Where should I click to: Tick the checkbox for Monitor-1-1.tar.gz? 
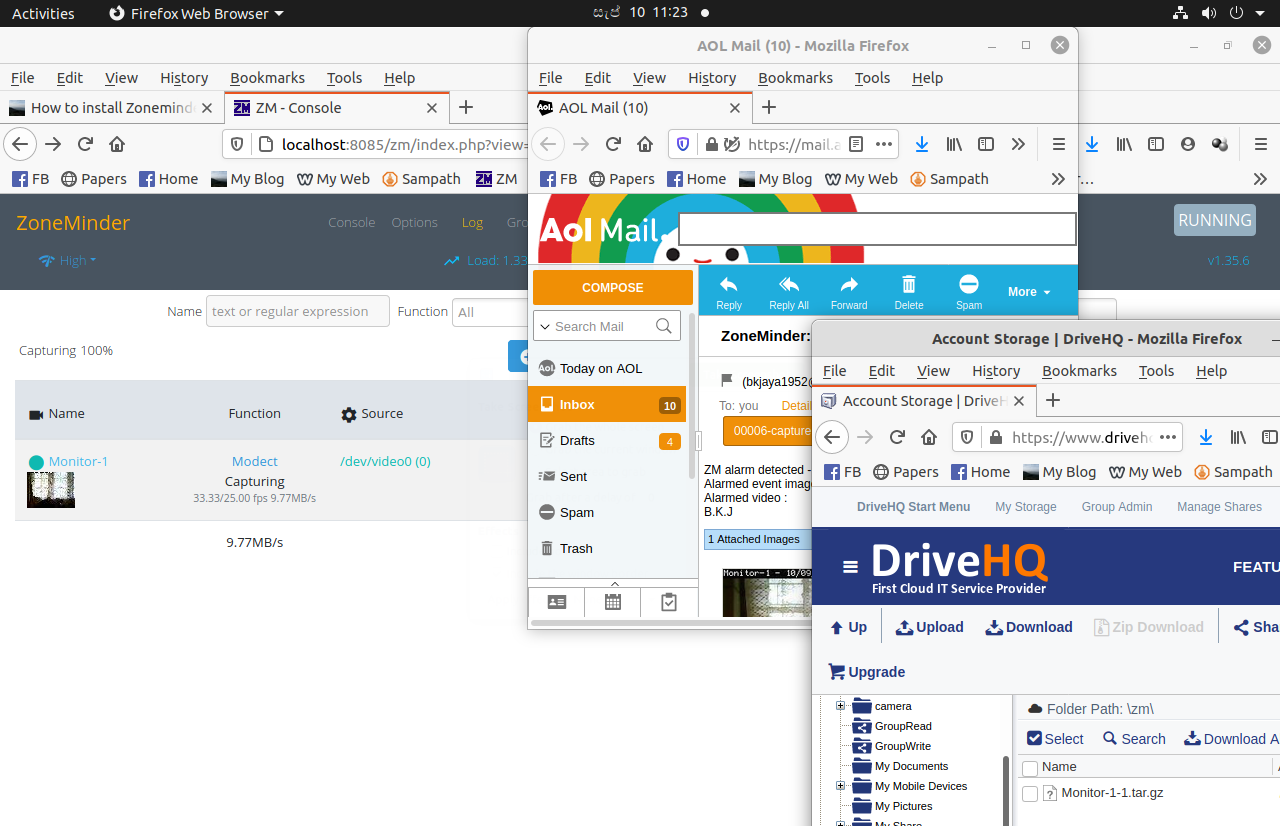coord(1029,794)
